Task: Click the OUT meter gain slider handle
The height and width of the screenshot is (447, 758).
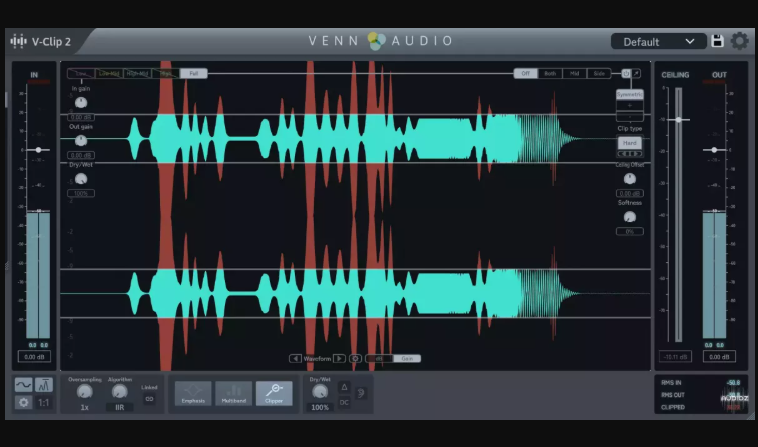Action: point(714,150)
